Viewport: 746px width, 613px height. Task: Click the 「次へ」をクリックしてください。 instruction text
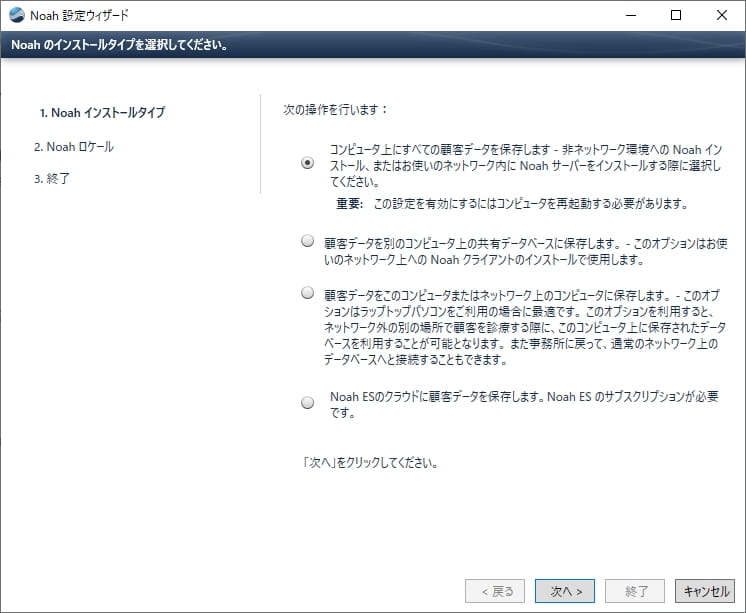pyautogui.click(x=370, y=463)
